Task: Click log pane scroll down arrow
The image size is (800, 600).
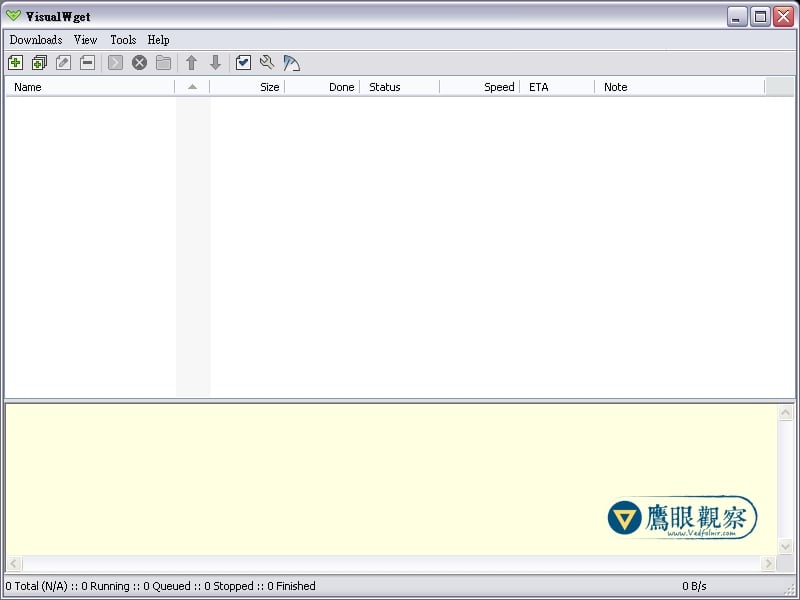Action: [785, 546]
